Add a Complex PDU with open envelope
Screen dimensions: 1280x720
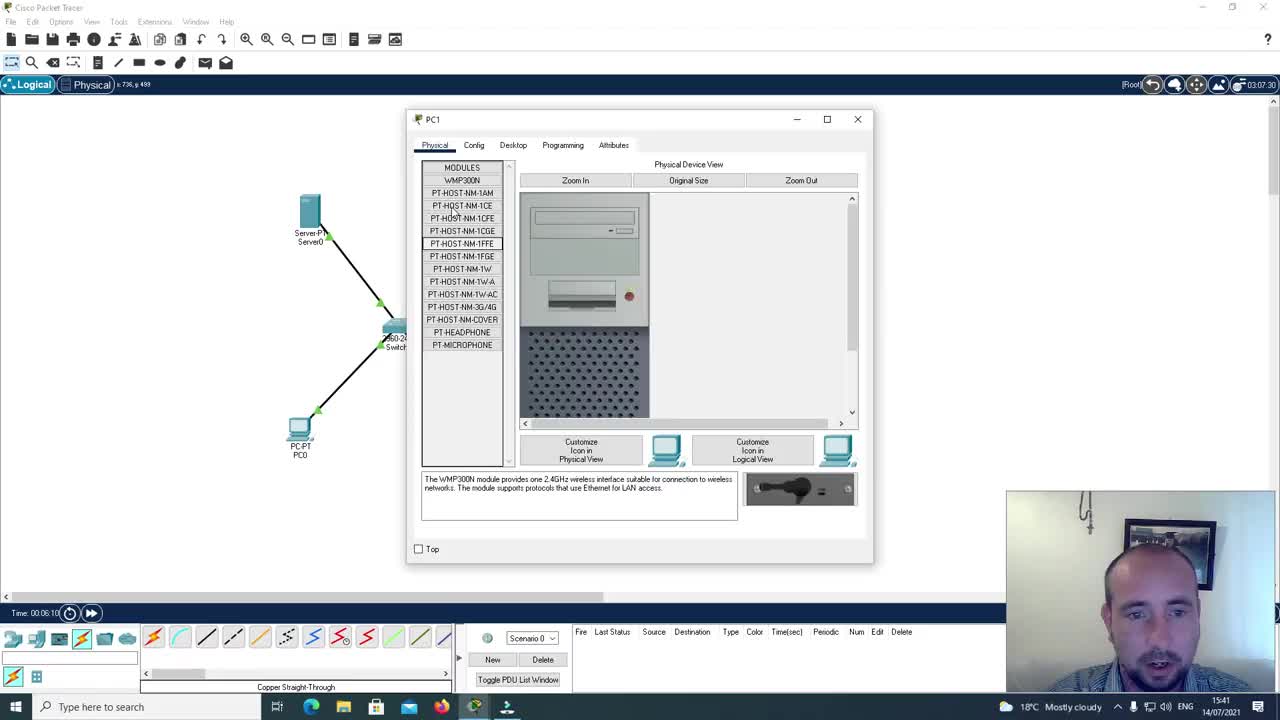[226, 62]
